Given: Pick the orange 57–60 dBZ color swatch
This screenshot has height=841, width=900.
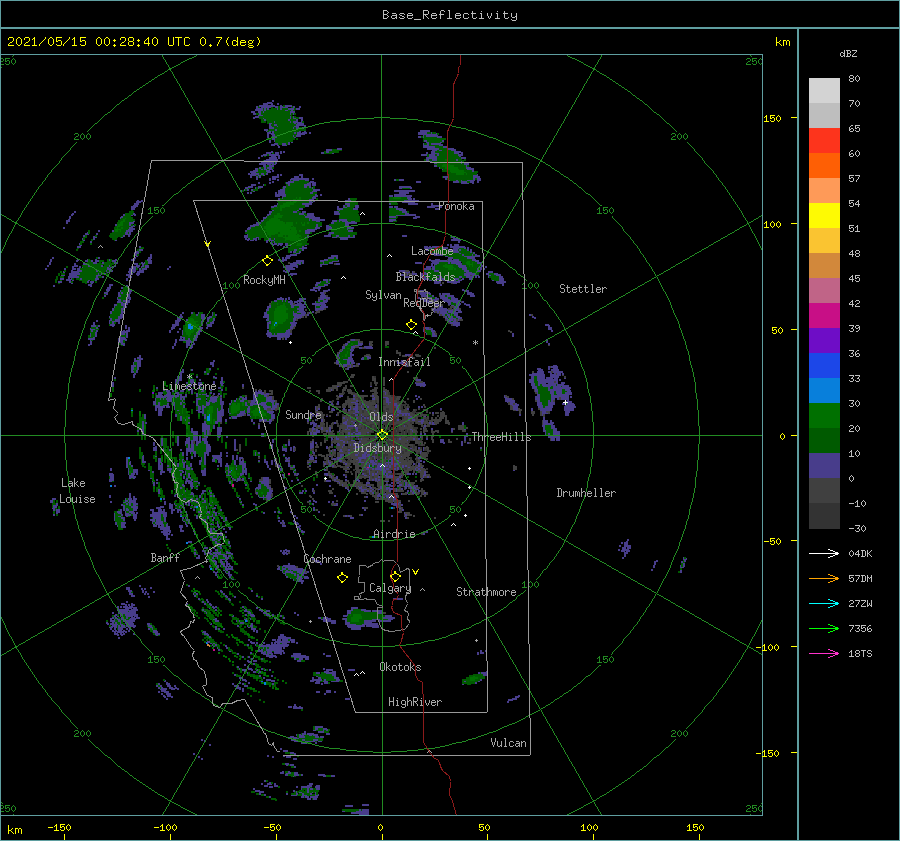Looking at the screenshot, I should 824,166.
